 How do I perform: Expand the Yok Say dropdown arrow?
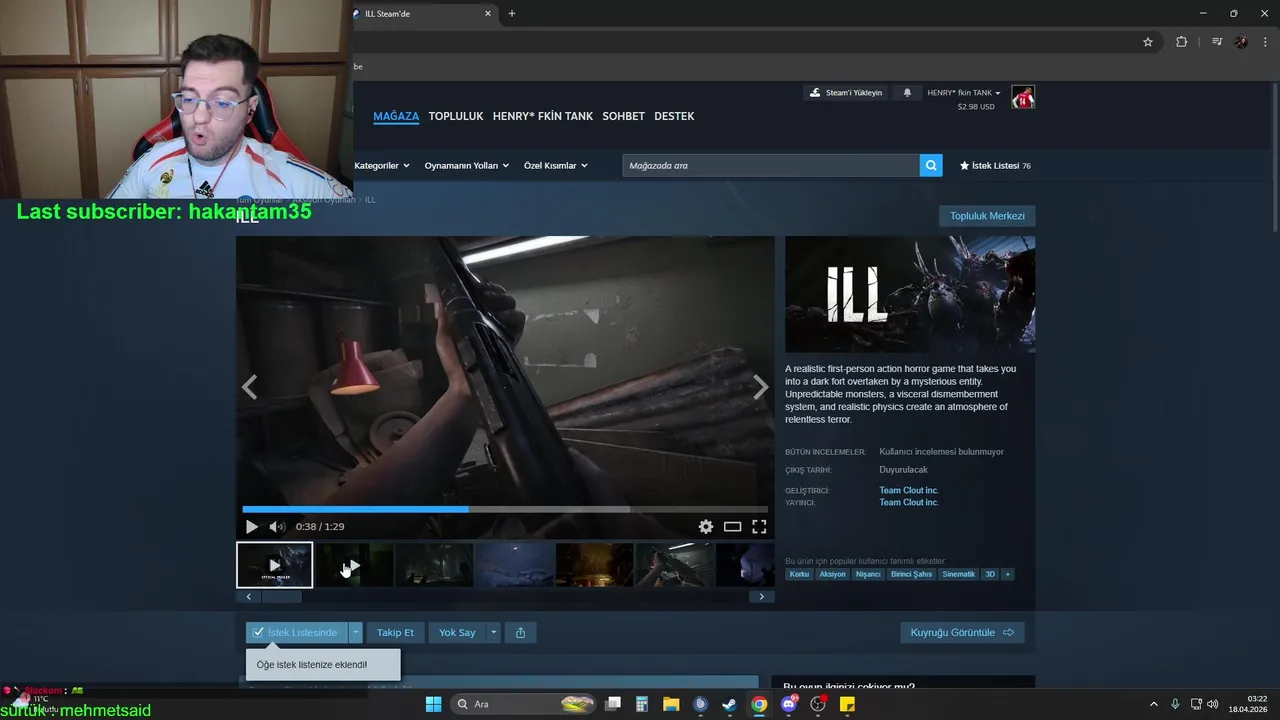click(x=493, y=633)
